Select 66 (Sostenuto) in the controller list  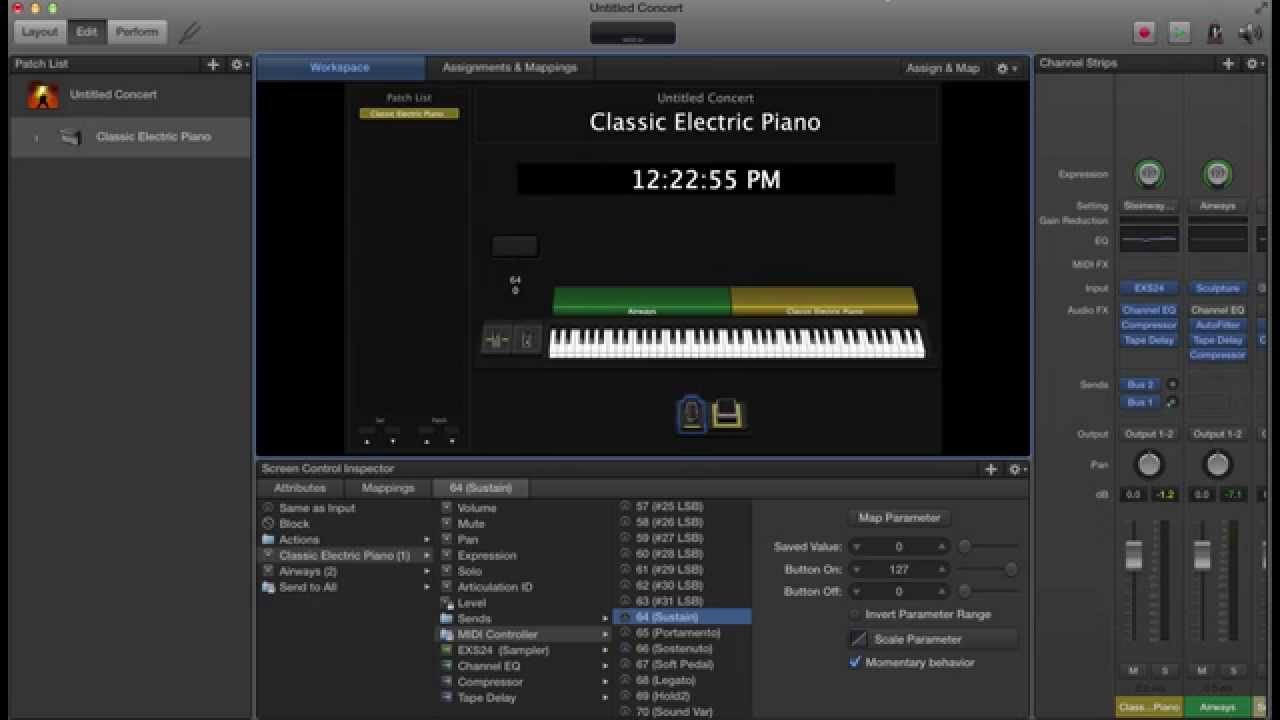click(x=682, y=649)
